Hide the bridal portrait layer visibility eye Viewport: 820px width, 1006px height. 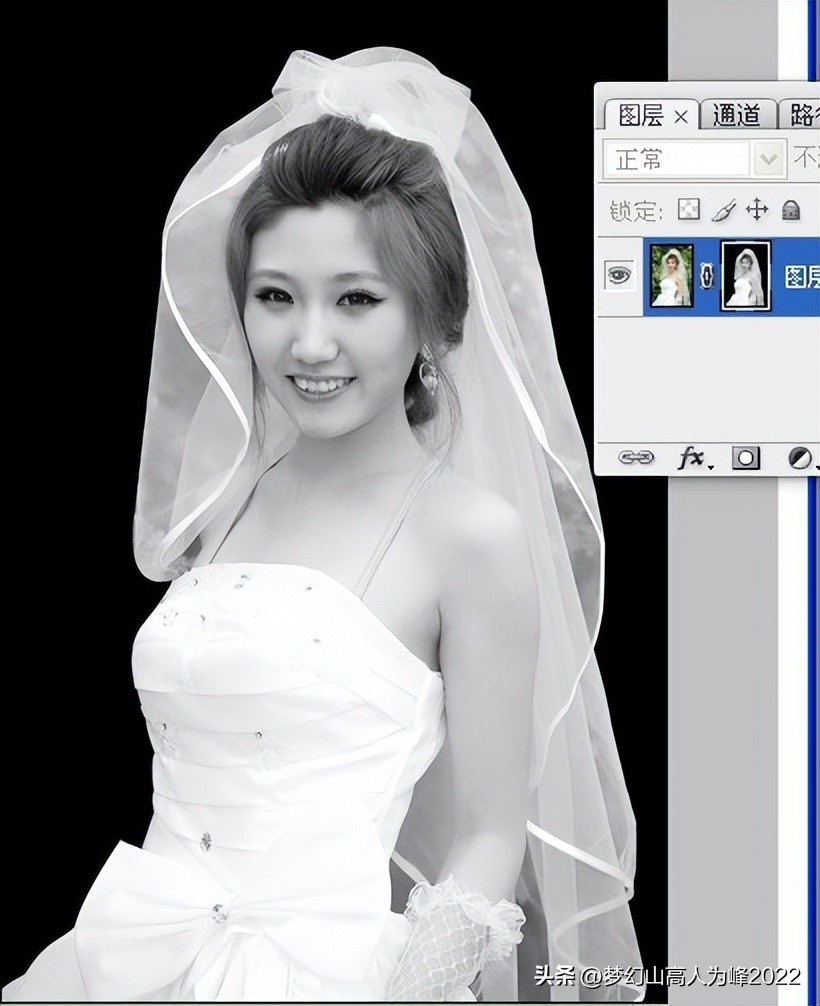tap(617, 273)
